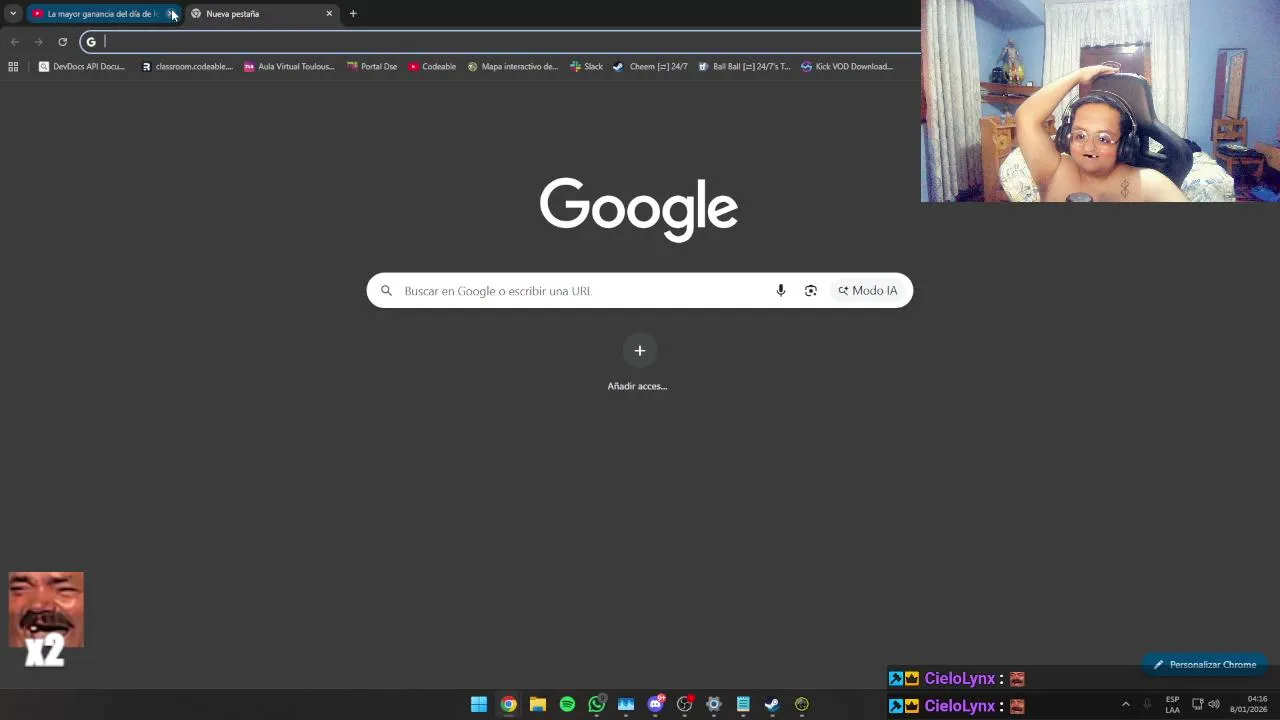This screenshot has height=720, width=1280.
Task: Open the Mapa interactivo de... bookmark
Action: [x=513, y=67]
